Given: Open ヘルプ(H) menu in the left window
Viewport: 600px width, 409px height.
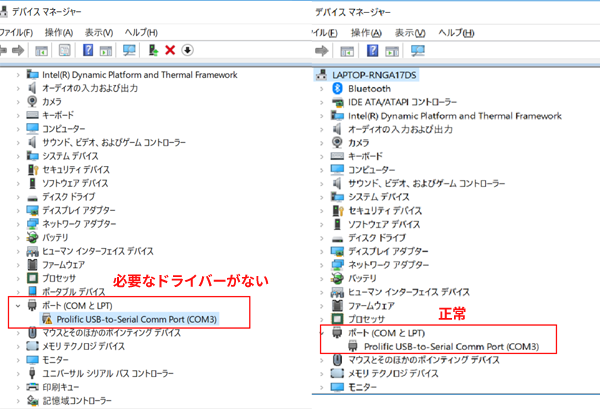Looking at the screenshot, I should [x=141, y=33].
